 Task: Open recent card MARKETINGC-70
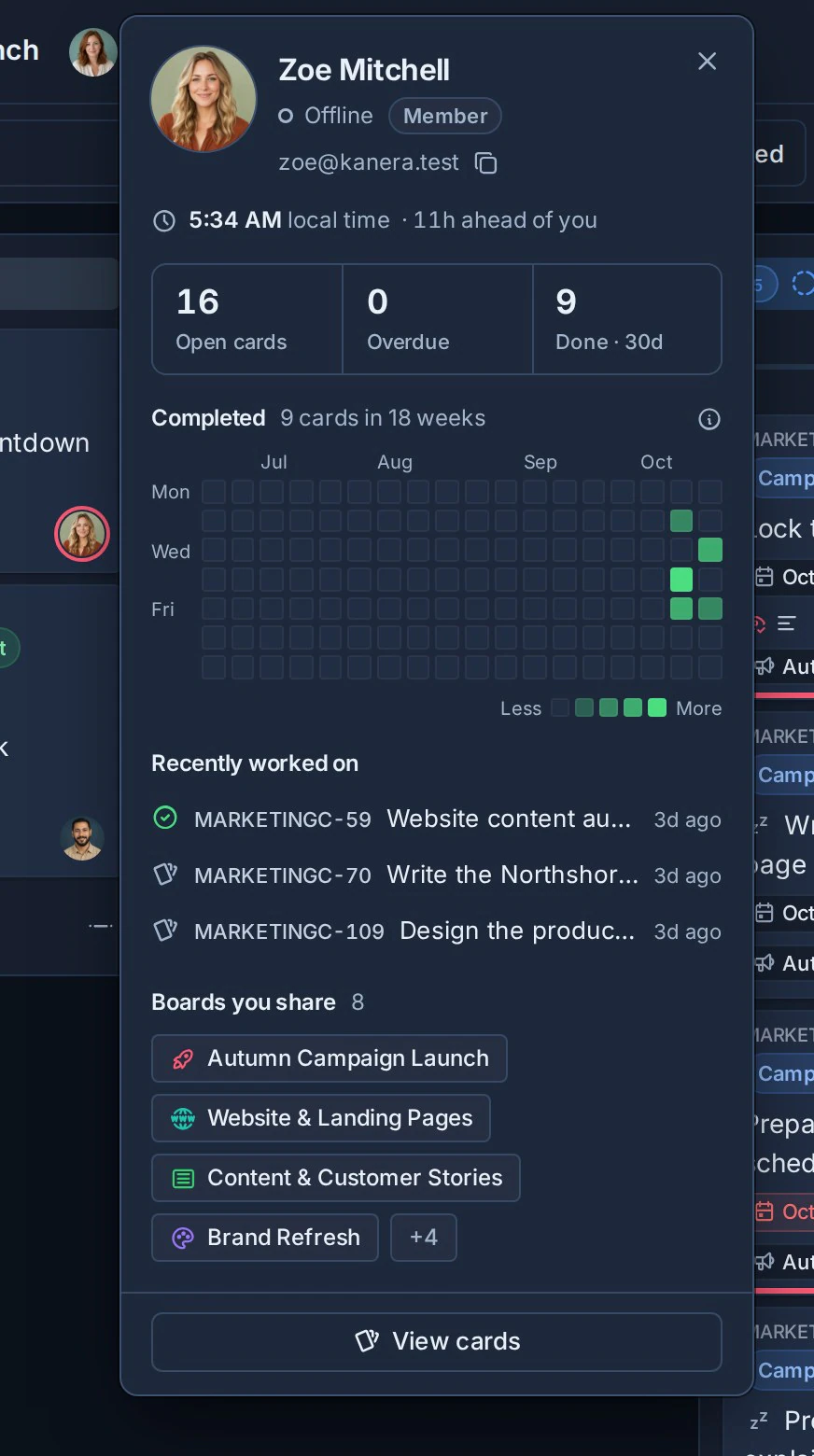click(x=437, y=875)
